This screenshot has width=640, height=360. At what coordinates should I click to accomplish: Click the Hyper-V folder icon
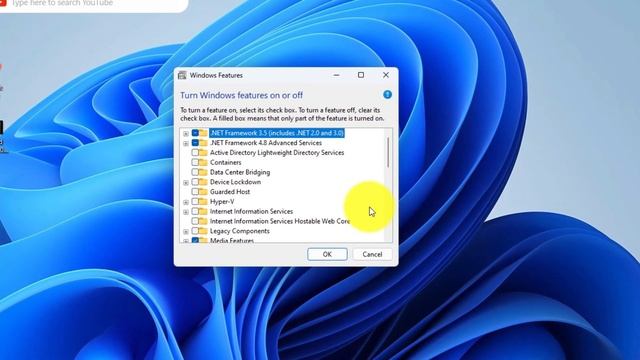click(203, 202)
